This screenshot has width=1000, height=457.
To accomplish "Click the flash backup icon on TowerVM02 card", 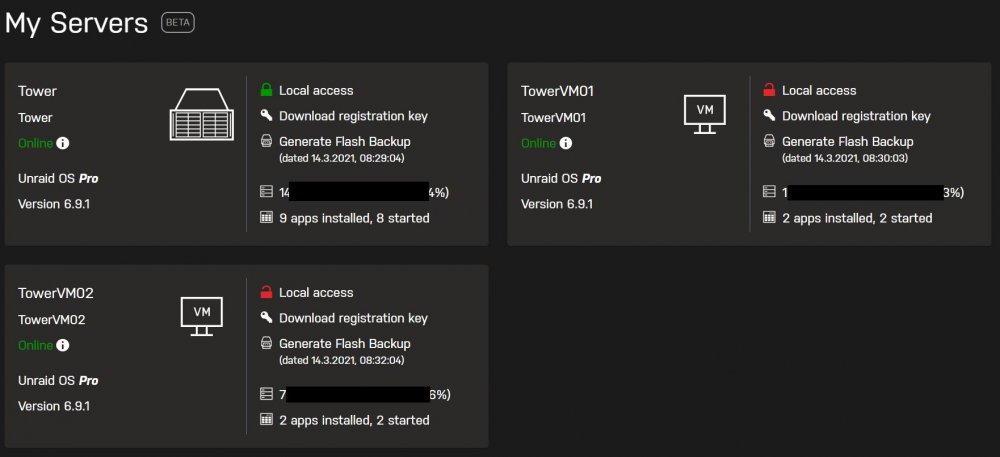I will [x=267, y=343].
